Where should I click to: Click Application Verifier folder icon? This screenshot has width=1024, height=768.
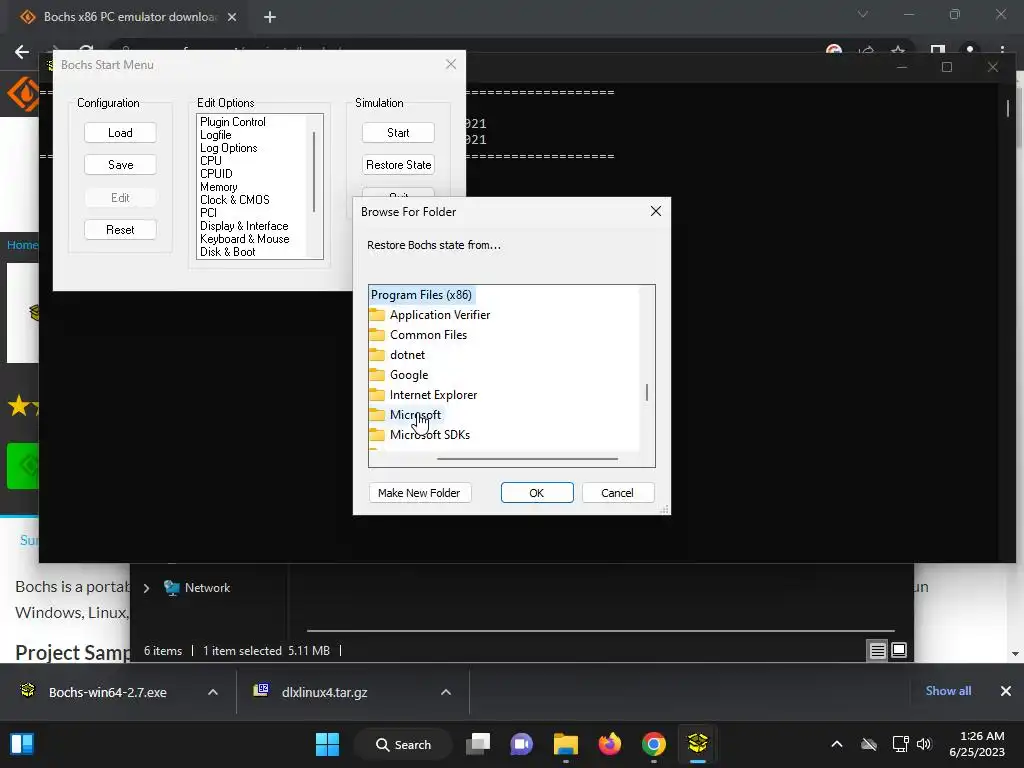pos(377,315)
